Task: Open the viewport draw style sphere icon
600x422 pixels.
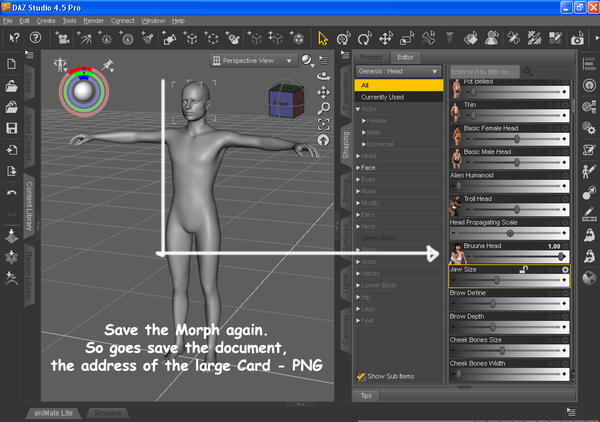Action: click(x=307, y=60)
